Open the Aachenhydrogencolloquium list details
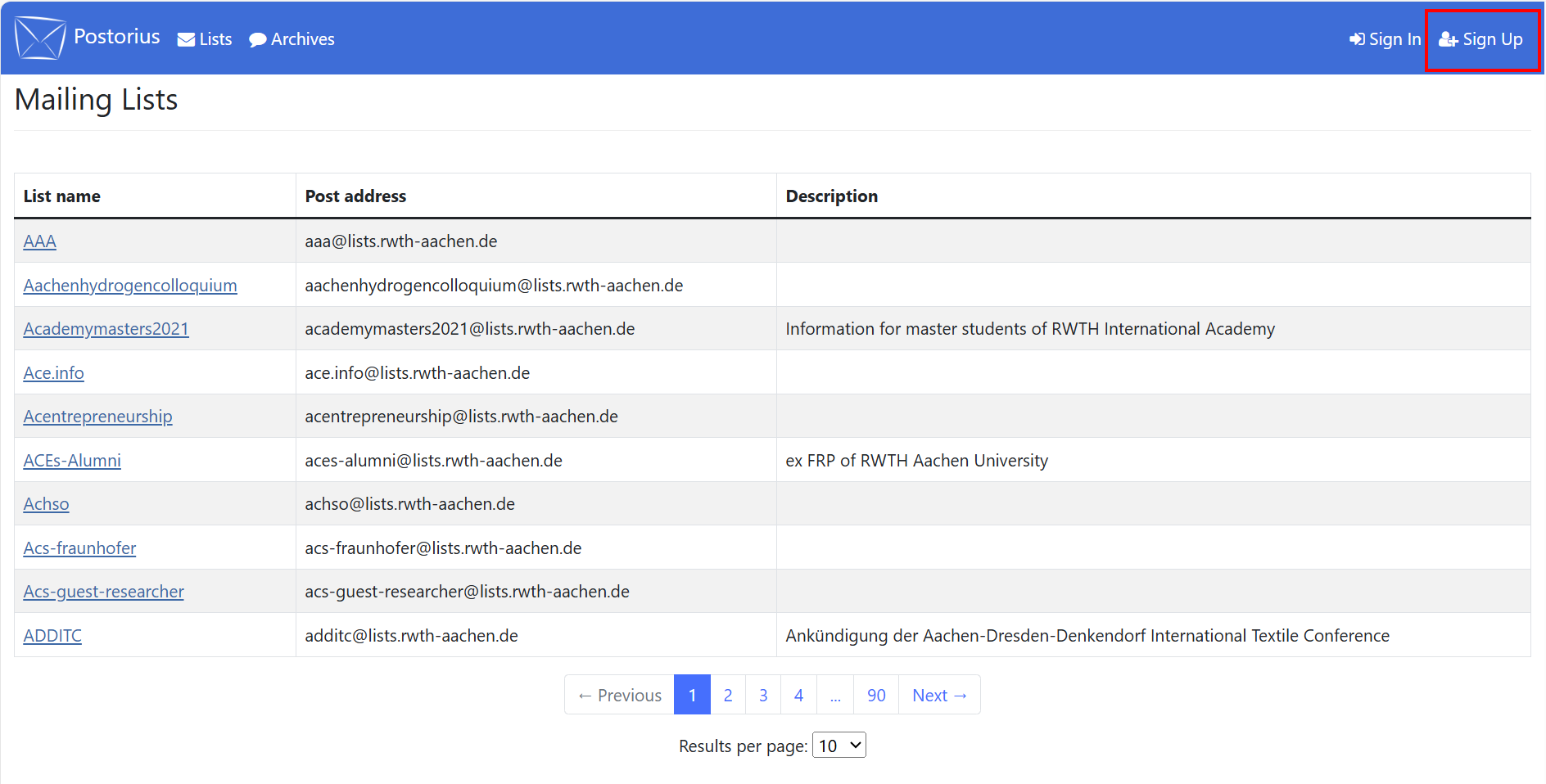The width and height of the screenshot is (1546, 784). pyautogui.click(x=129, y=285)
